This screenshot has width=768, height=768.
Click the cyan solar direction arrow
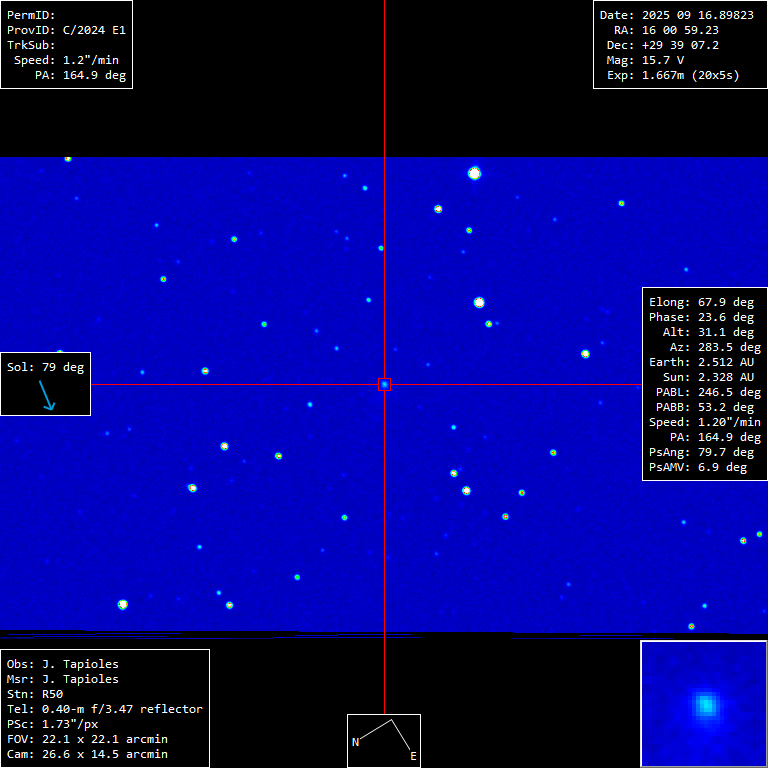pyautogui.click(x=47, y=396)
